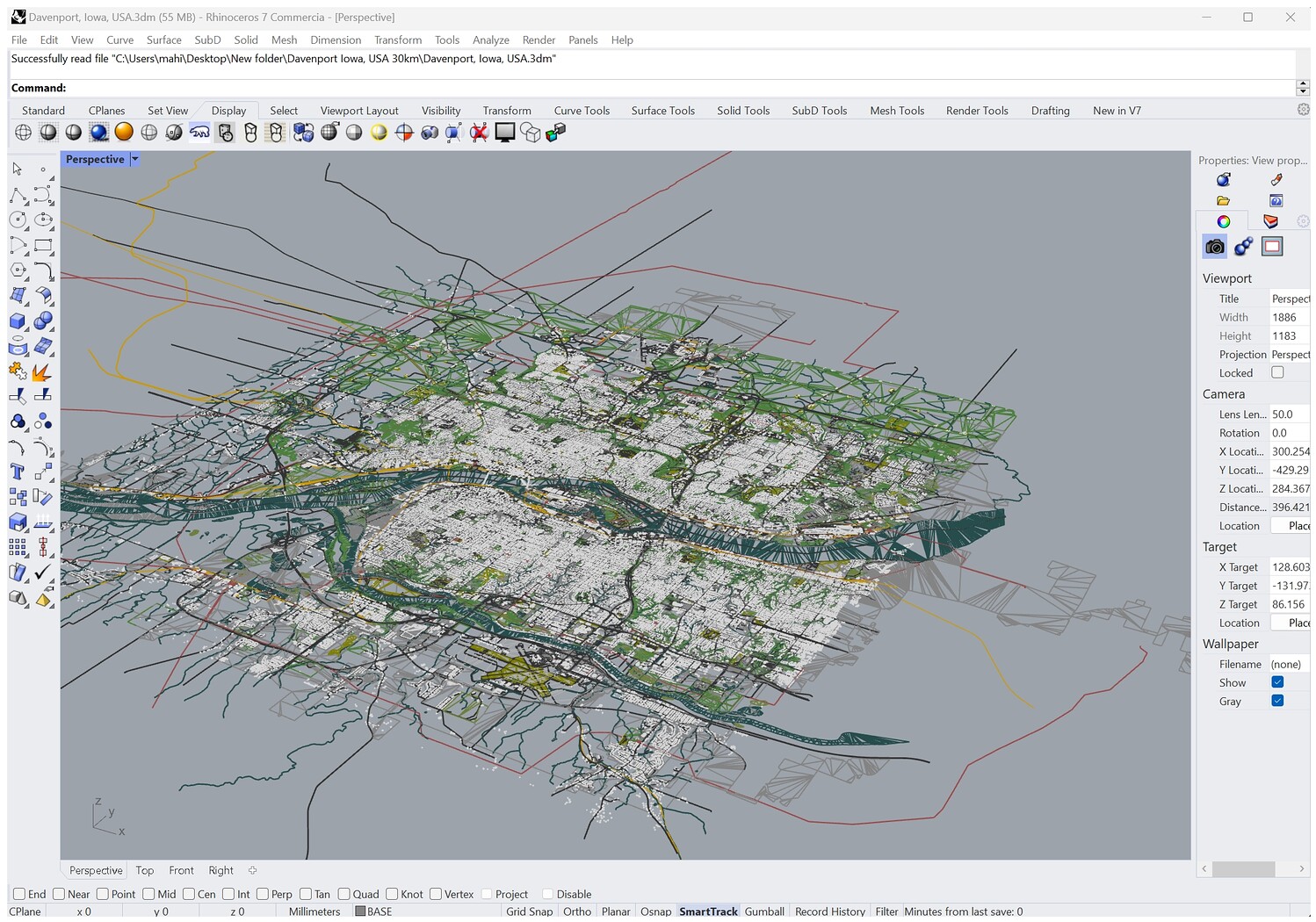Open the Analyze menu
Screen dimensions: 1316x922
coord(490,40)
